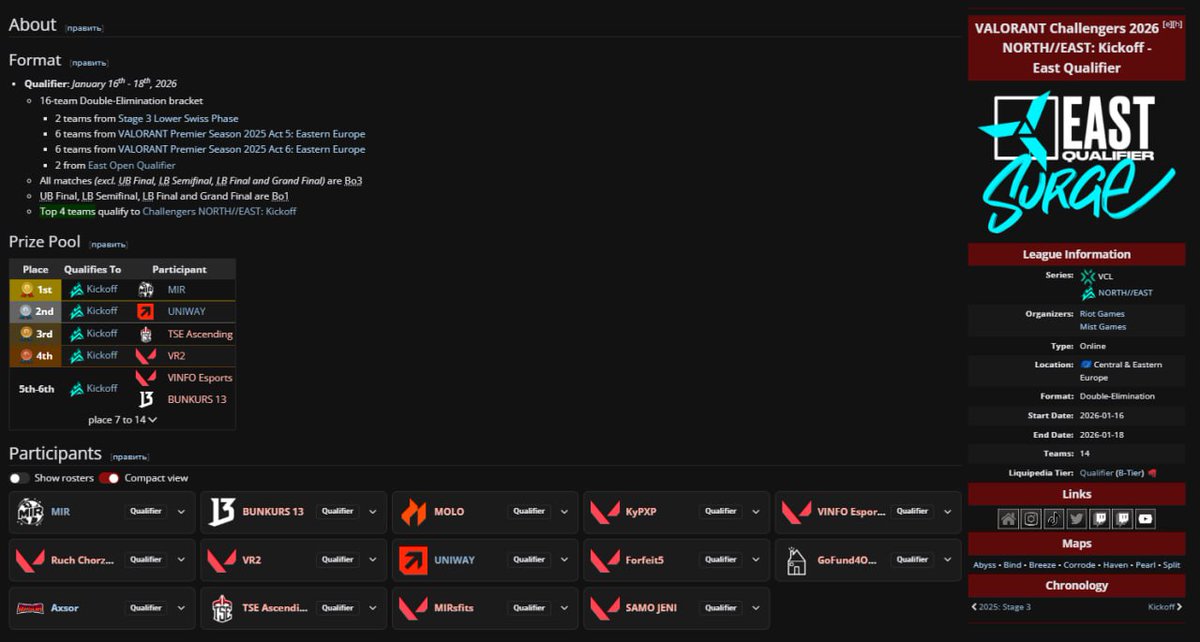
Task: Open Premier Season 2025 Act 6 link
Action: (242, 149)
